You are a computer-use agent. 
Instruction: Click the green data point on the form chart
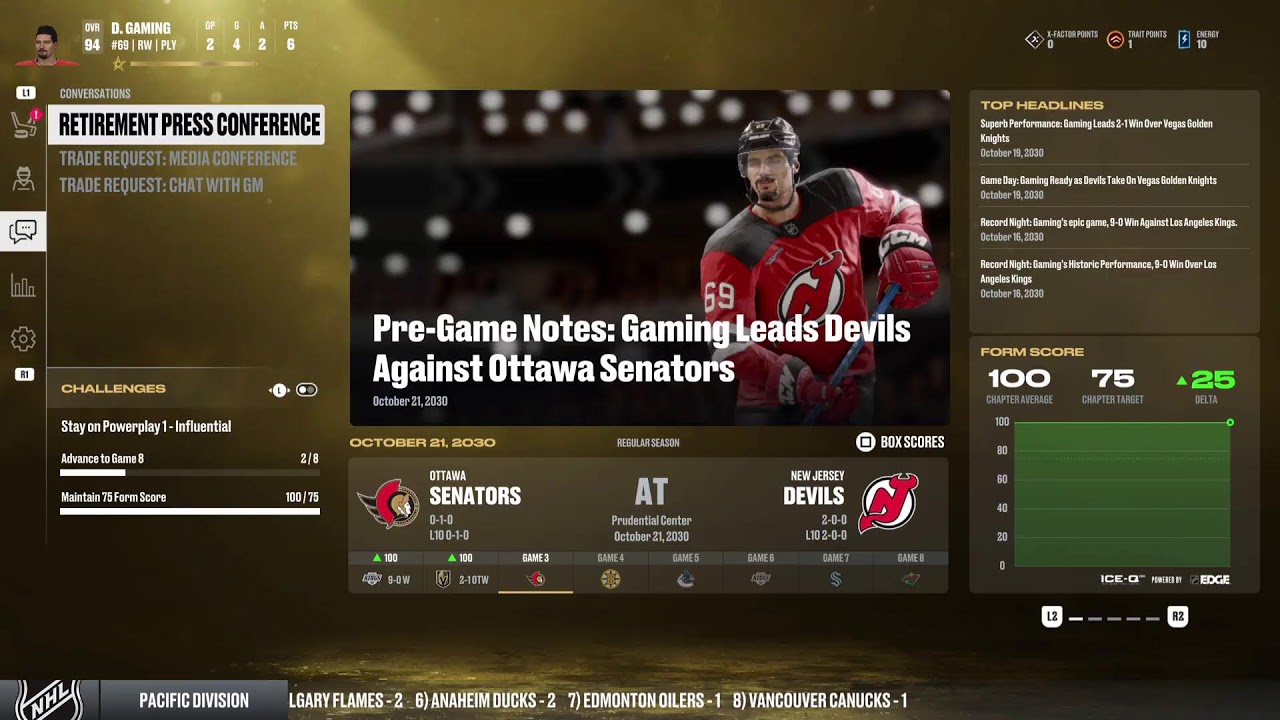pos(1230,422)
